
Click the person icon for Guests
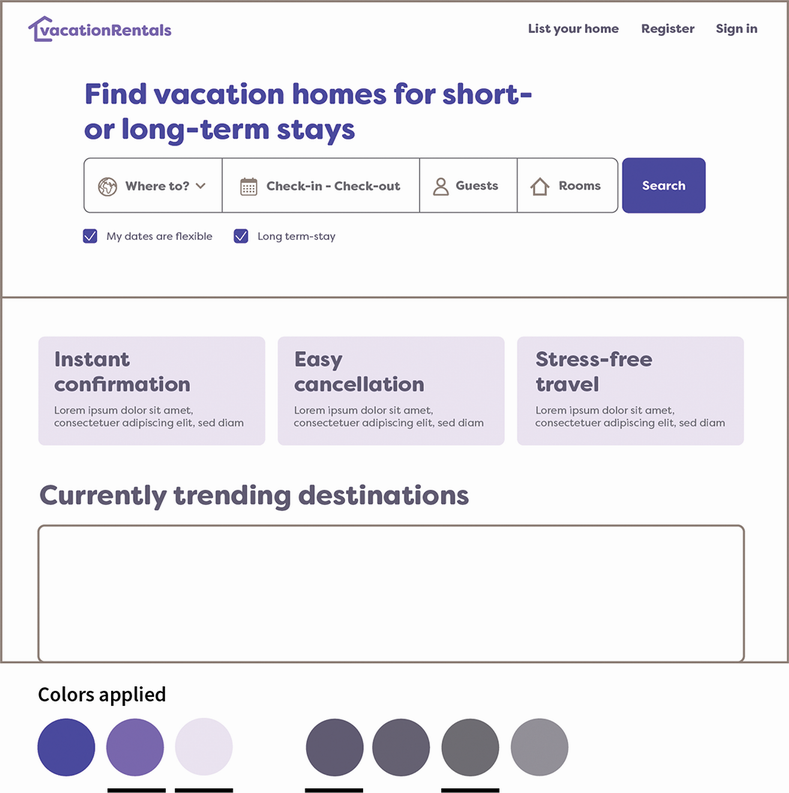[441, 186]
